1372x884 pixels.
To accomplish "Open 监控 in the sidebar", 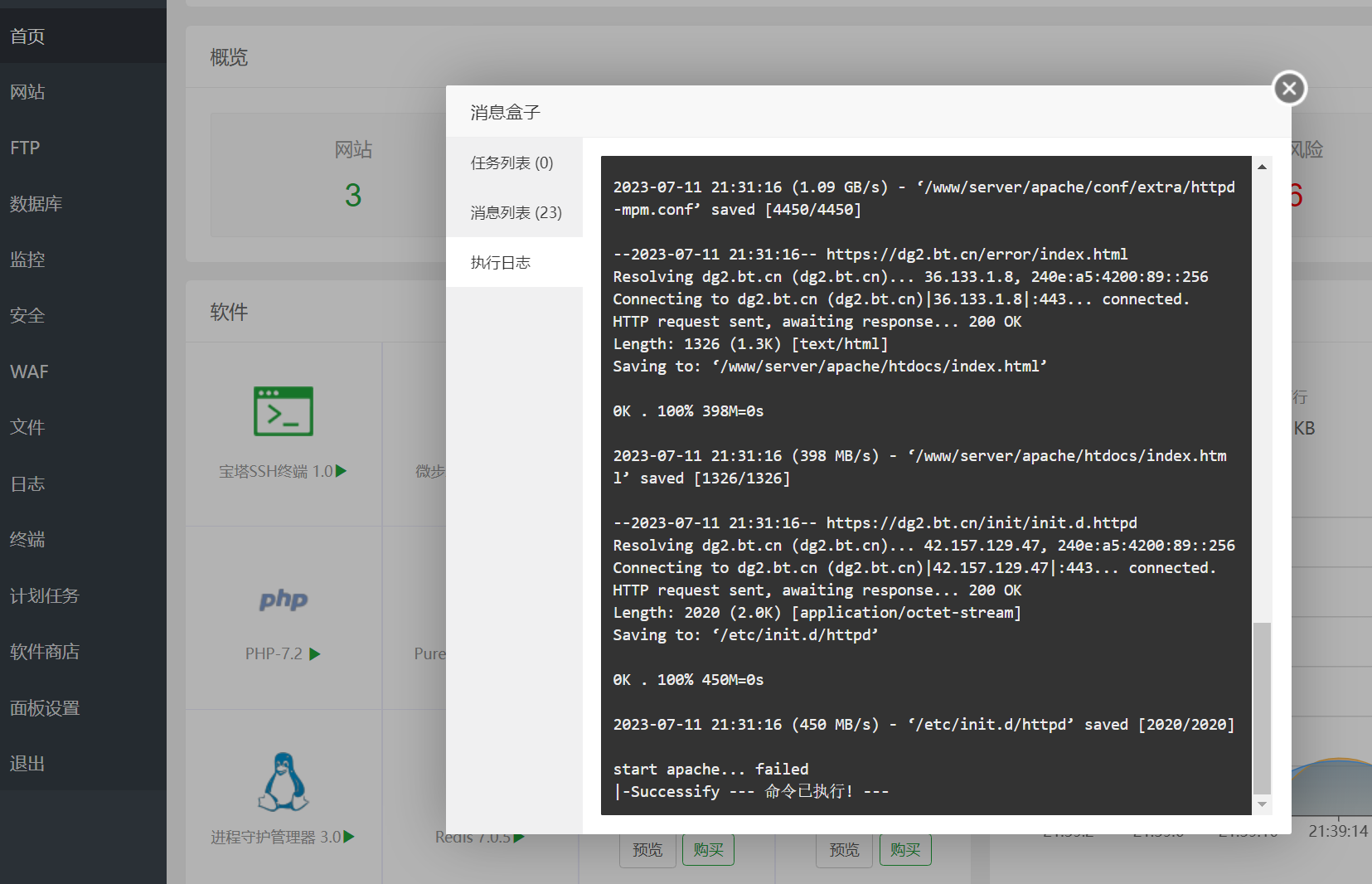I will (83, 260).
